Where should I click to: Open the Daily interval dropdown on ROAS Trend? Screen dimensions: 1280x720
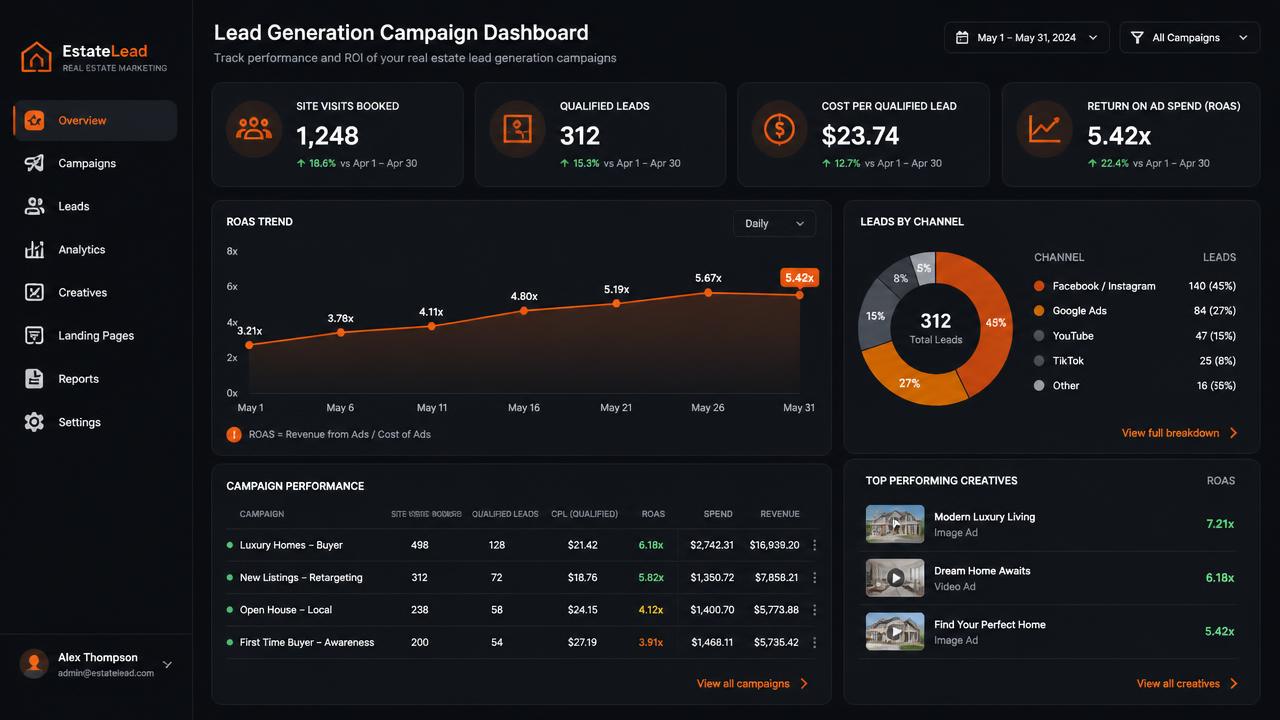pos(774,223)
